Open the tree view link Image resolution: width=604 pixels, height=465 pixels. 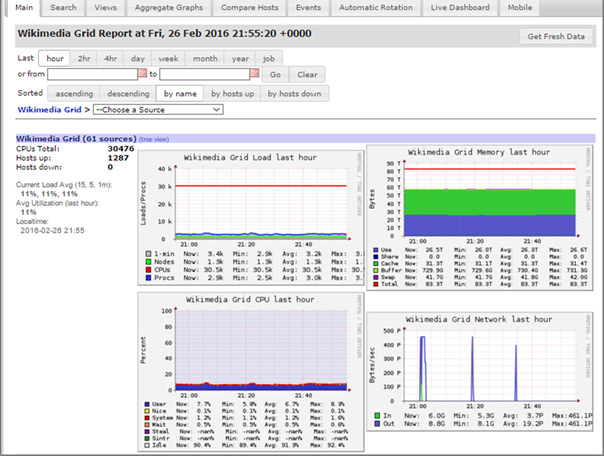(x=154, y=139)
